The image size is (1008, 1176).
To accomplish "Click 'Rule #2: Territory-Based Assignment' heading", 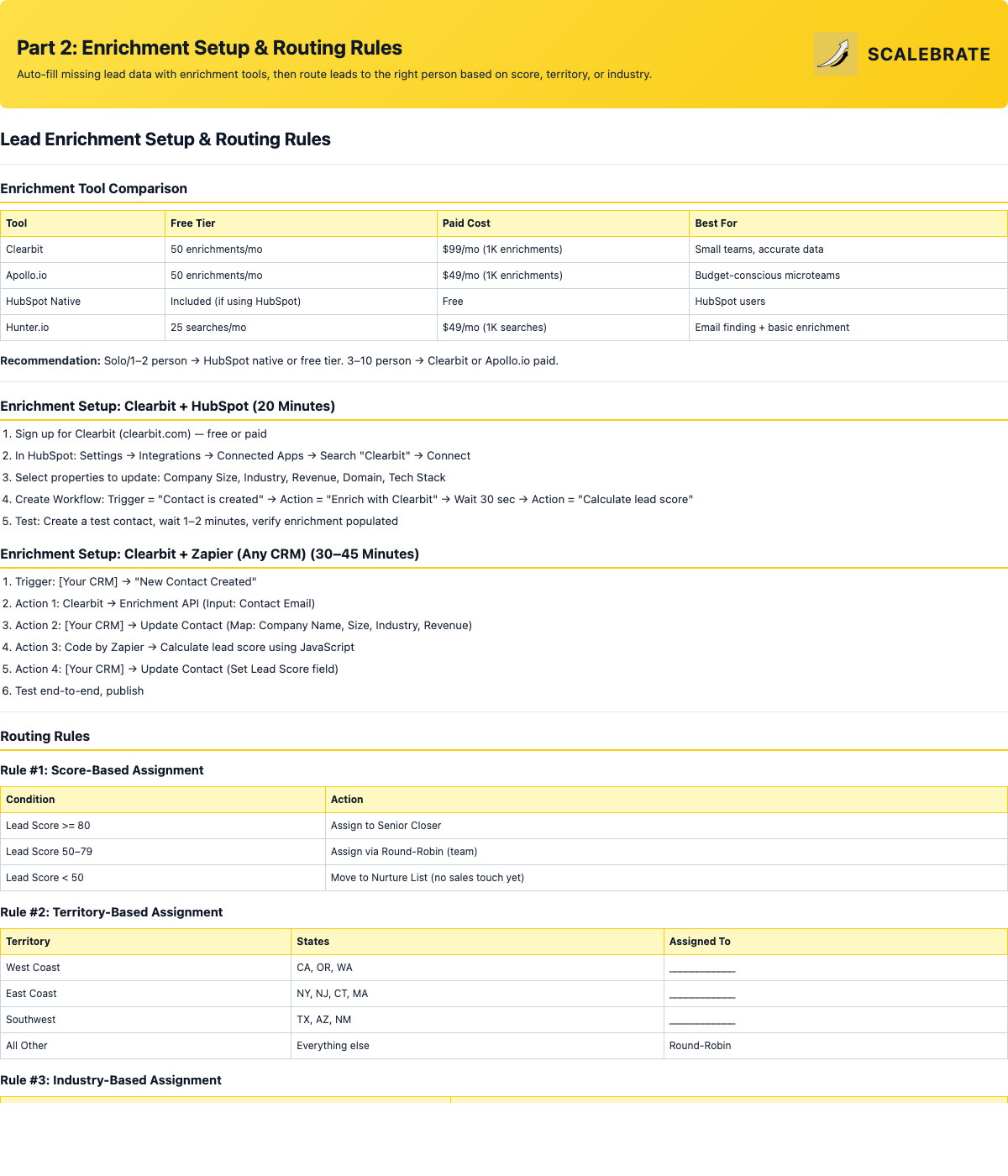I will 112,912.
